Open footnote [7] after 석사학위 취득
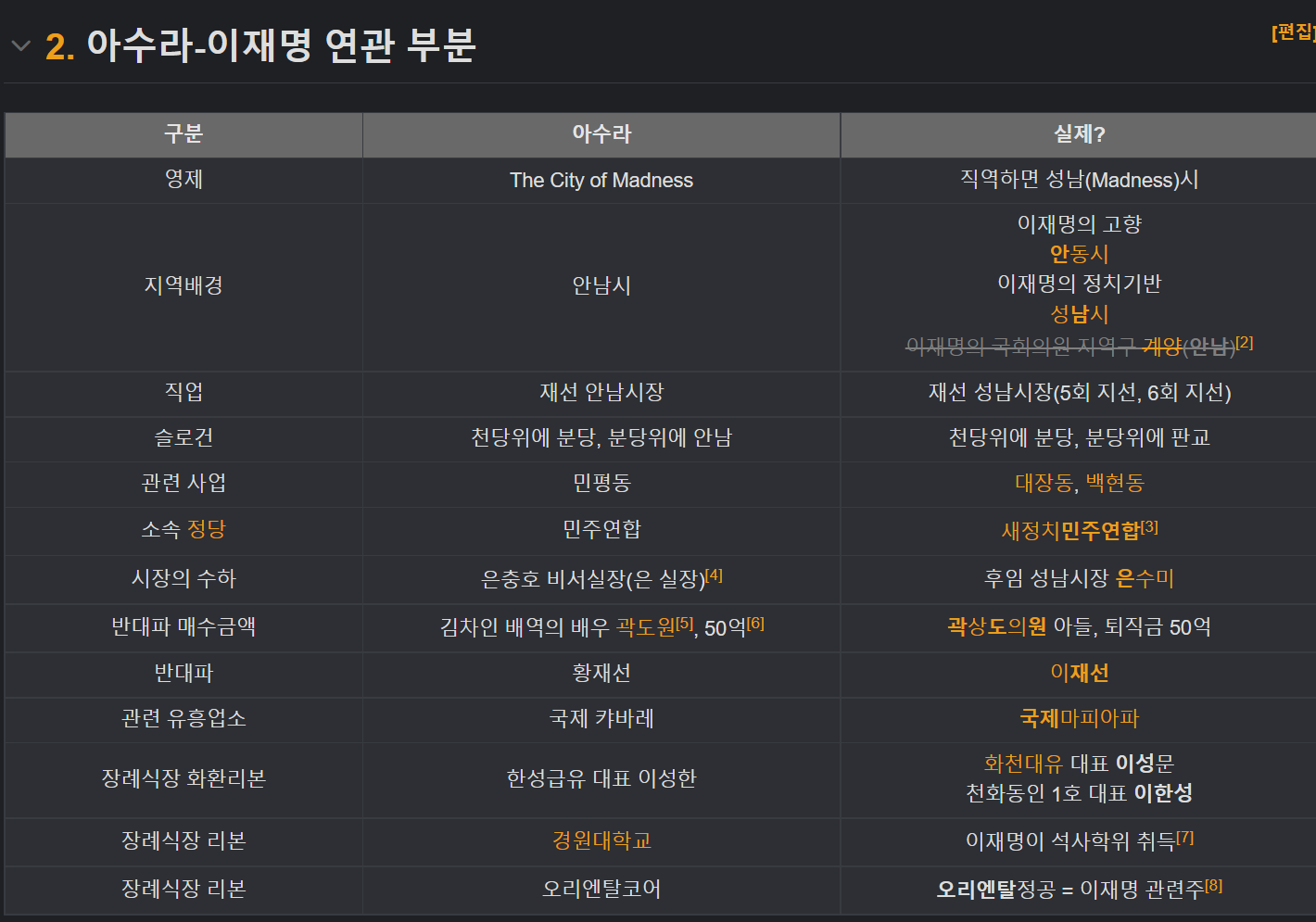Viewport: 1316px width, 922px height. point(1185,837)
